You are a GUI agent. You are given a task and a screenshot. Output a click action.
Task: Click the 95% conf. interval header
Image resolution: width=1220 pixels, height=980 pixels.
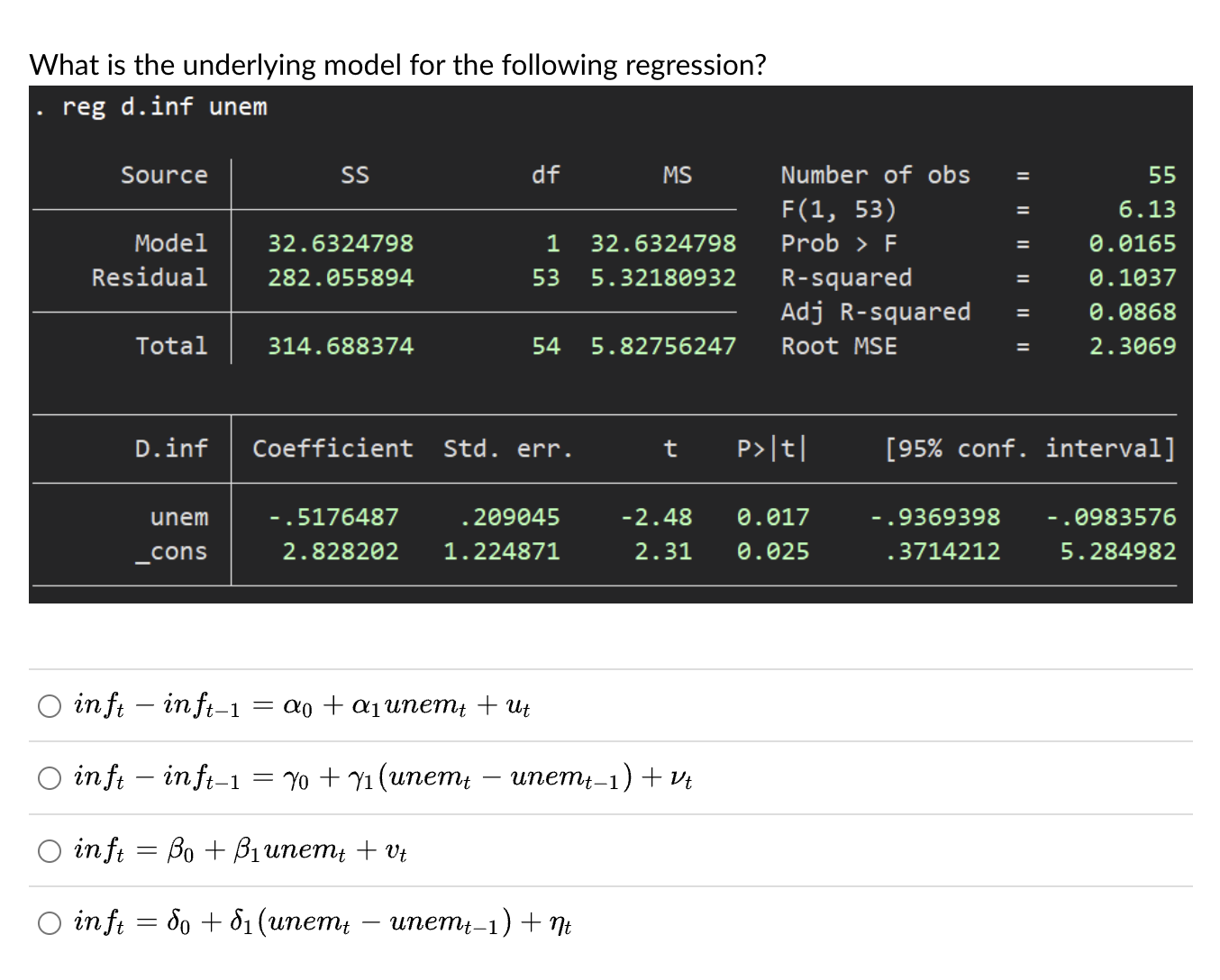coord(1030,449)
